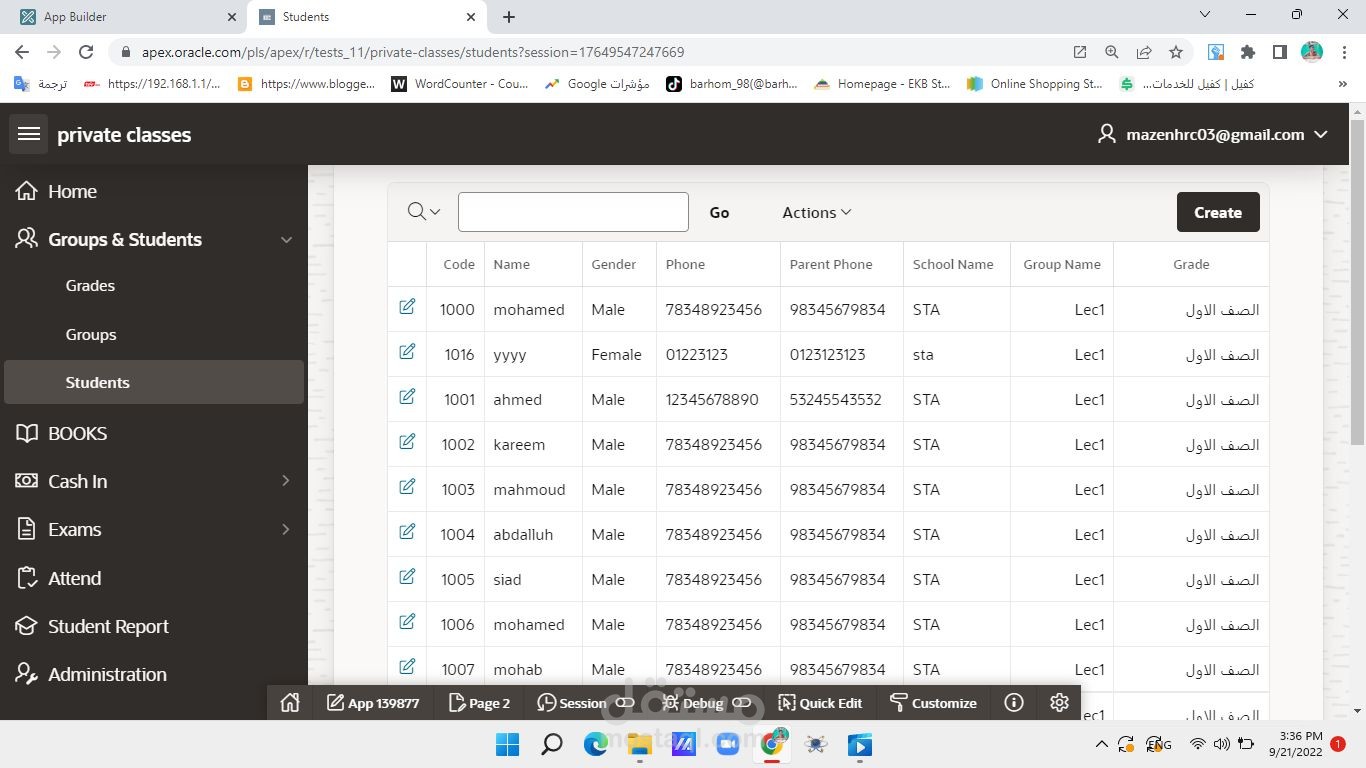1366x768 pixels.
Task: Go back using browser back arrow
Action: point(22,52)
